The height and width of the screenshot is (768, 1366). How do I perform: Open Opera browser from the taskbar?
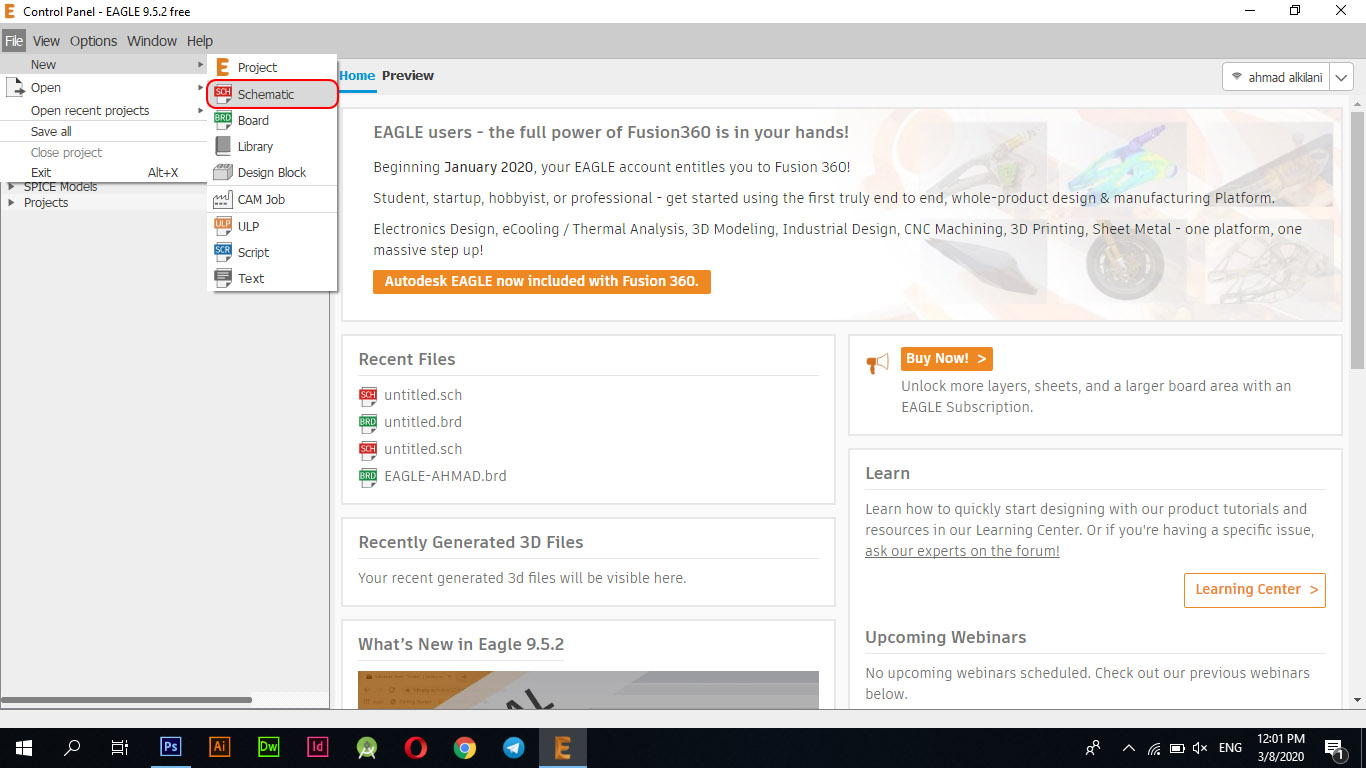pos(416,747)
